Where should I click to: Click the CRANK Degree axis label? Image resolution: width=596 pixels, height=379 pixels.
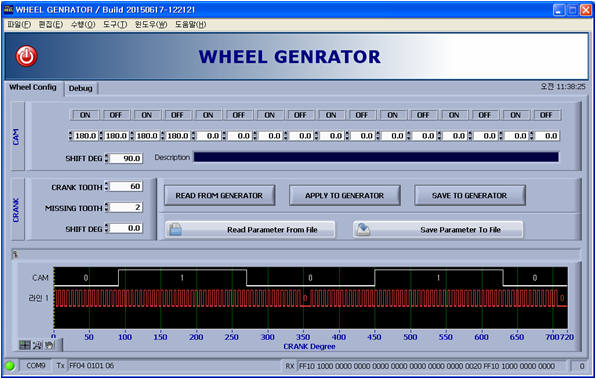pyautogui.click(x=309, y=346)
